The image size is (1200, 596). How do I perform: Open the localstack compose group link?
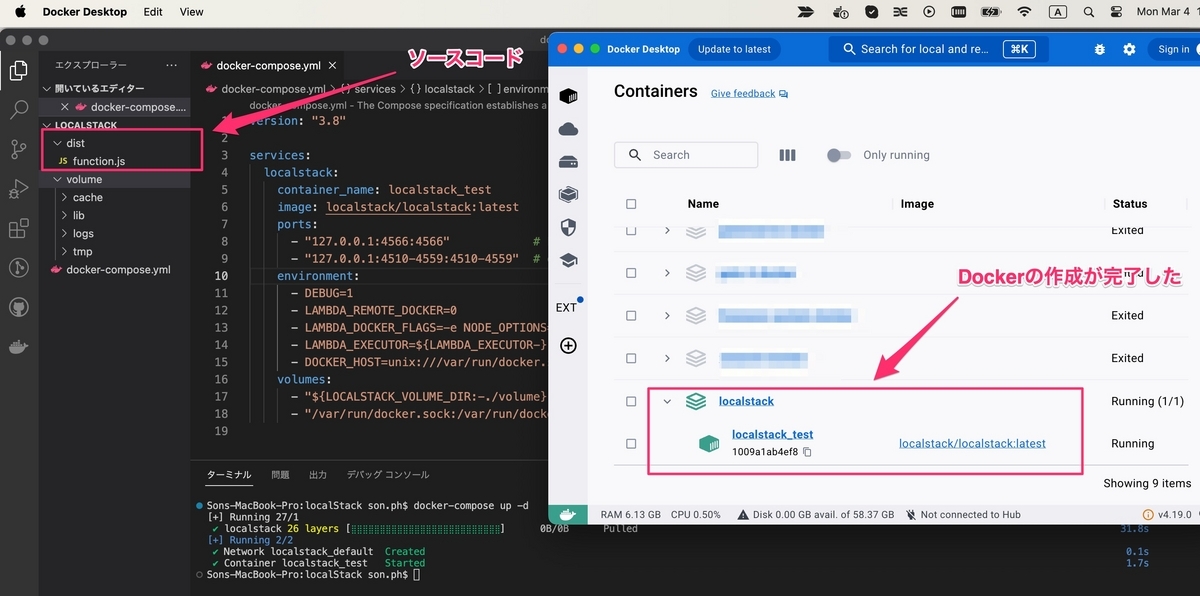point(746,401)
